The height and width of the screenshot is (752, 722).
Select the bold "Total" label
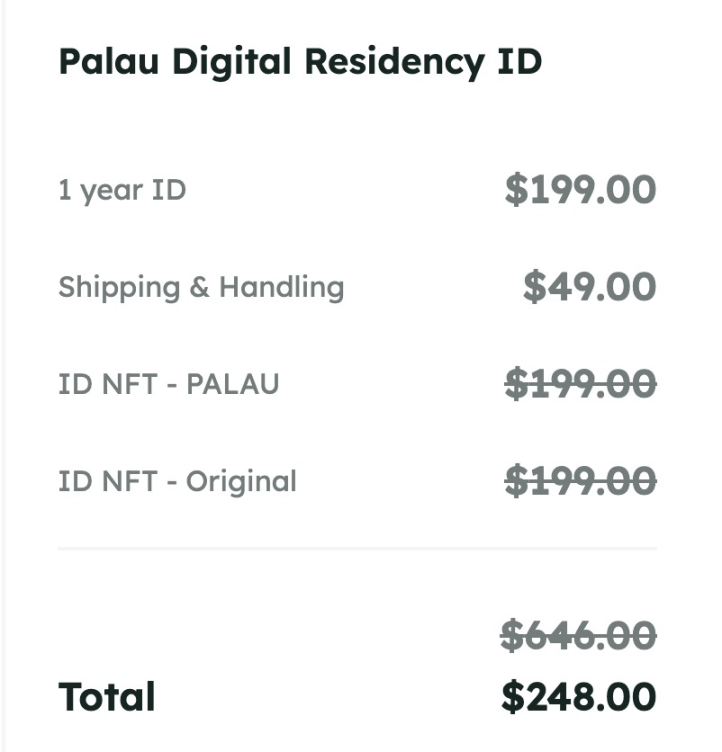[107, 697]
